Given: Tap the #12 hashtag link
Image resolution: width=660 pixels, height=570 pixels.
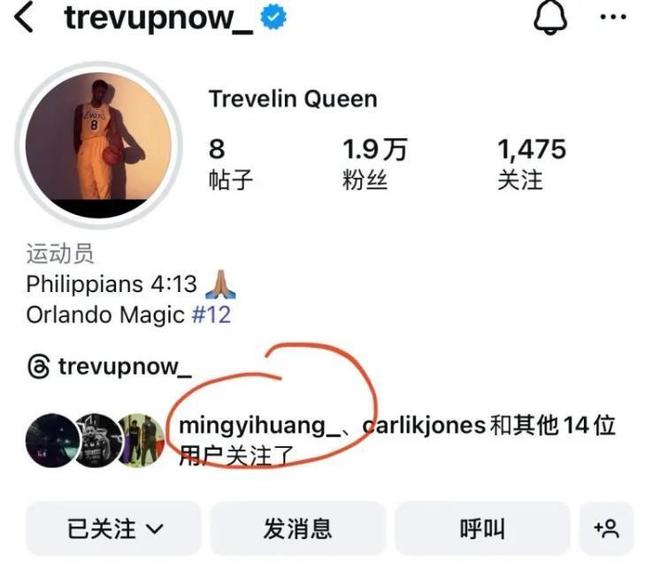Looking at the screenshot, I should point(211,314).
